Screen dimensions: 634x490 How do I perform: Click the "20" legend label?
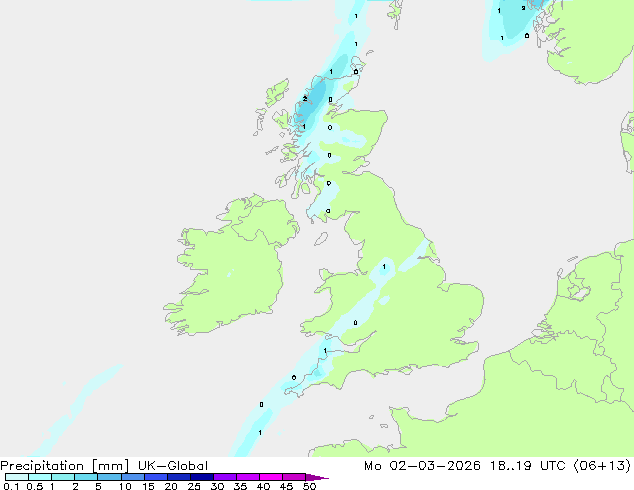tap(171, 486)
